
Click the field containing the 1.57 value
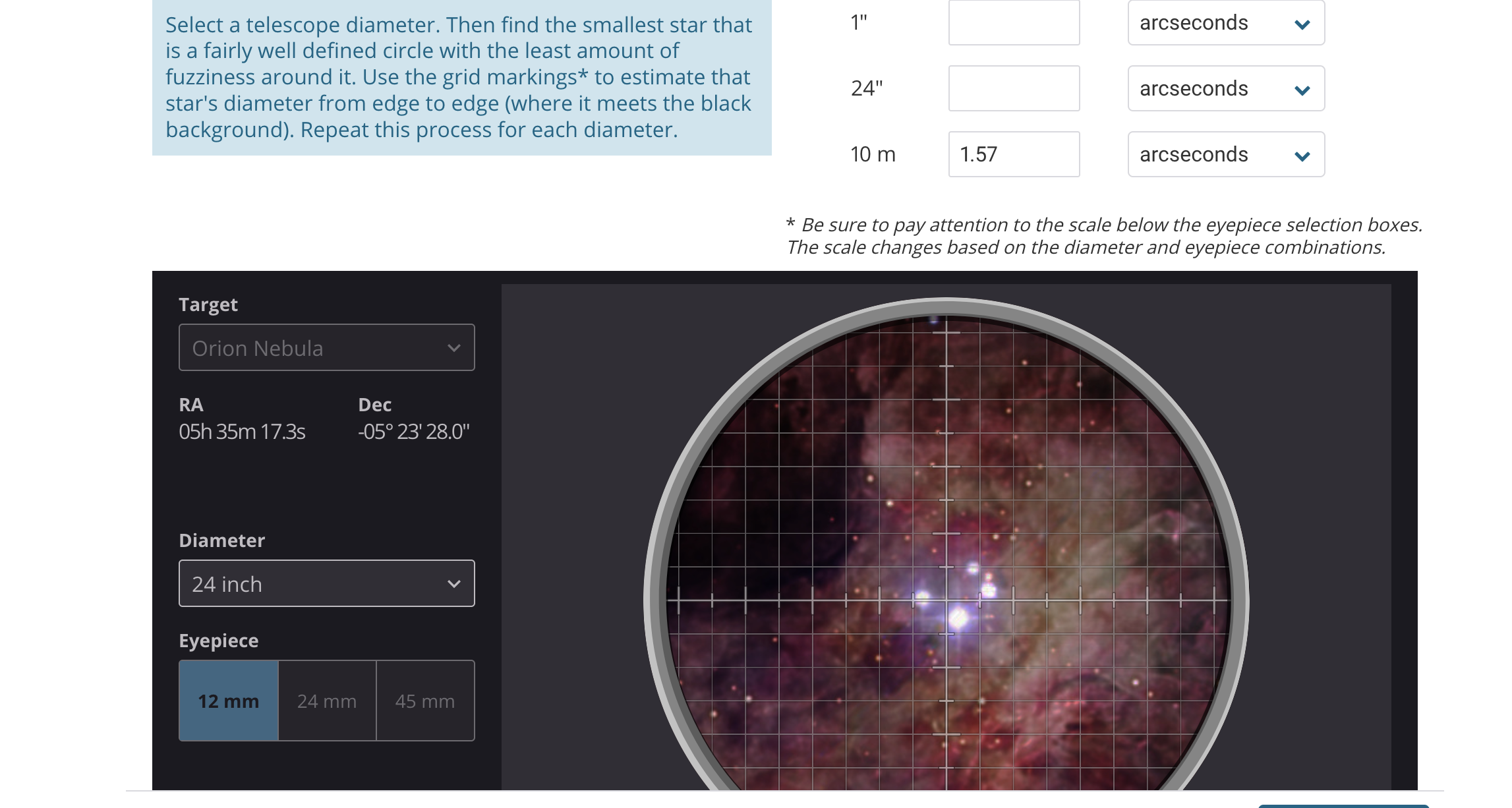click(1013, 154)
